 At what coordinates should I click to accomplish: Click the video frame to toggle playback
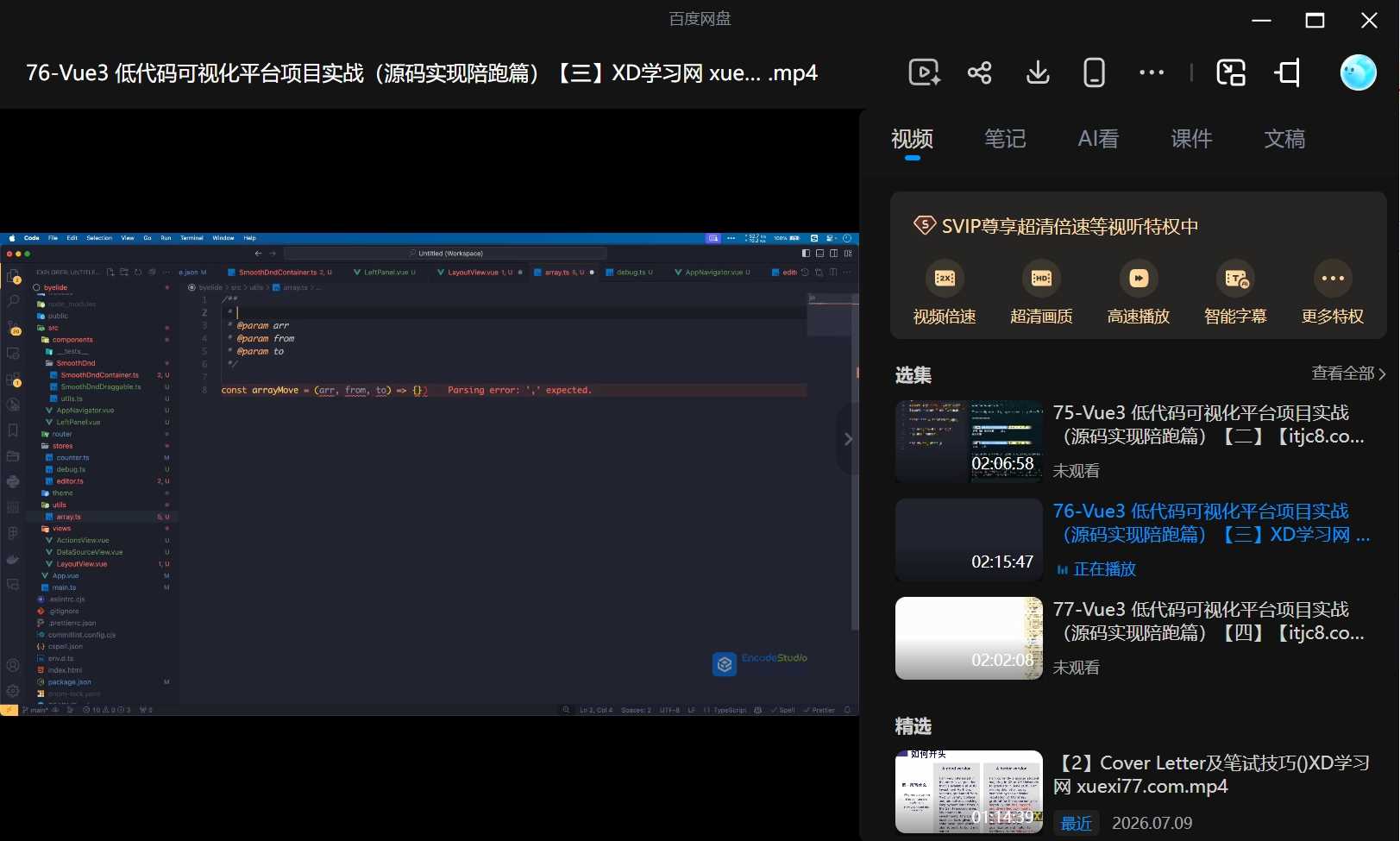click(429, 474)
